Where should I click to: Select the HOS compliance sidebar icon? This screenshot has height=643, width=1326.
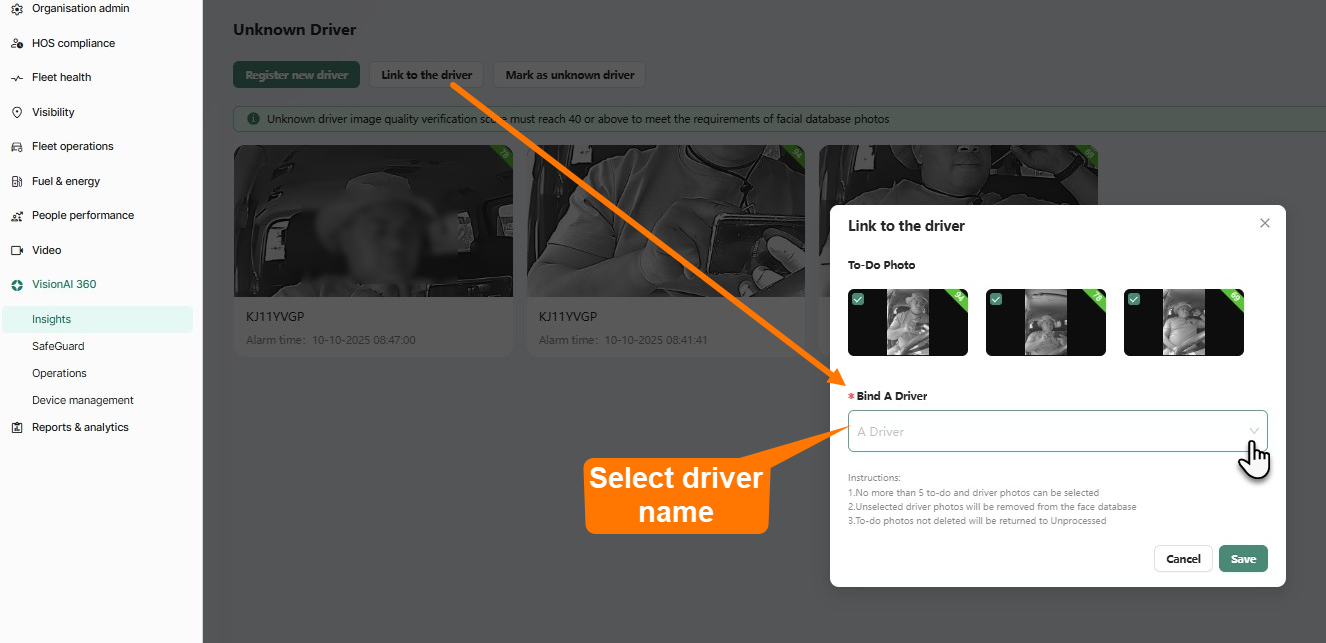(x=74, y=43)
